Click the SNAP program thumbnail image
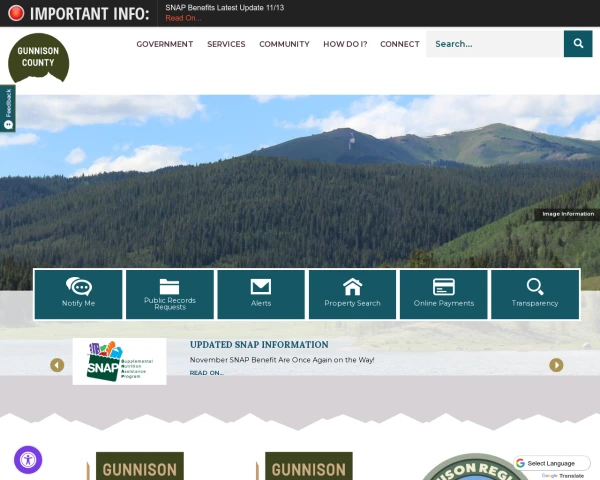The height and width of the screenshot is (480, 600). 119,361
